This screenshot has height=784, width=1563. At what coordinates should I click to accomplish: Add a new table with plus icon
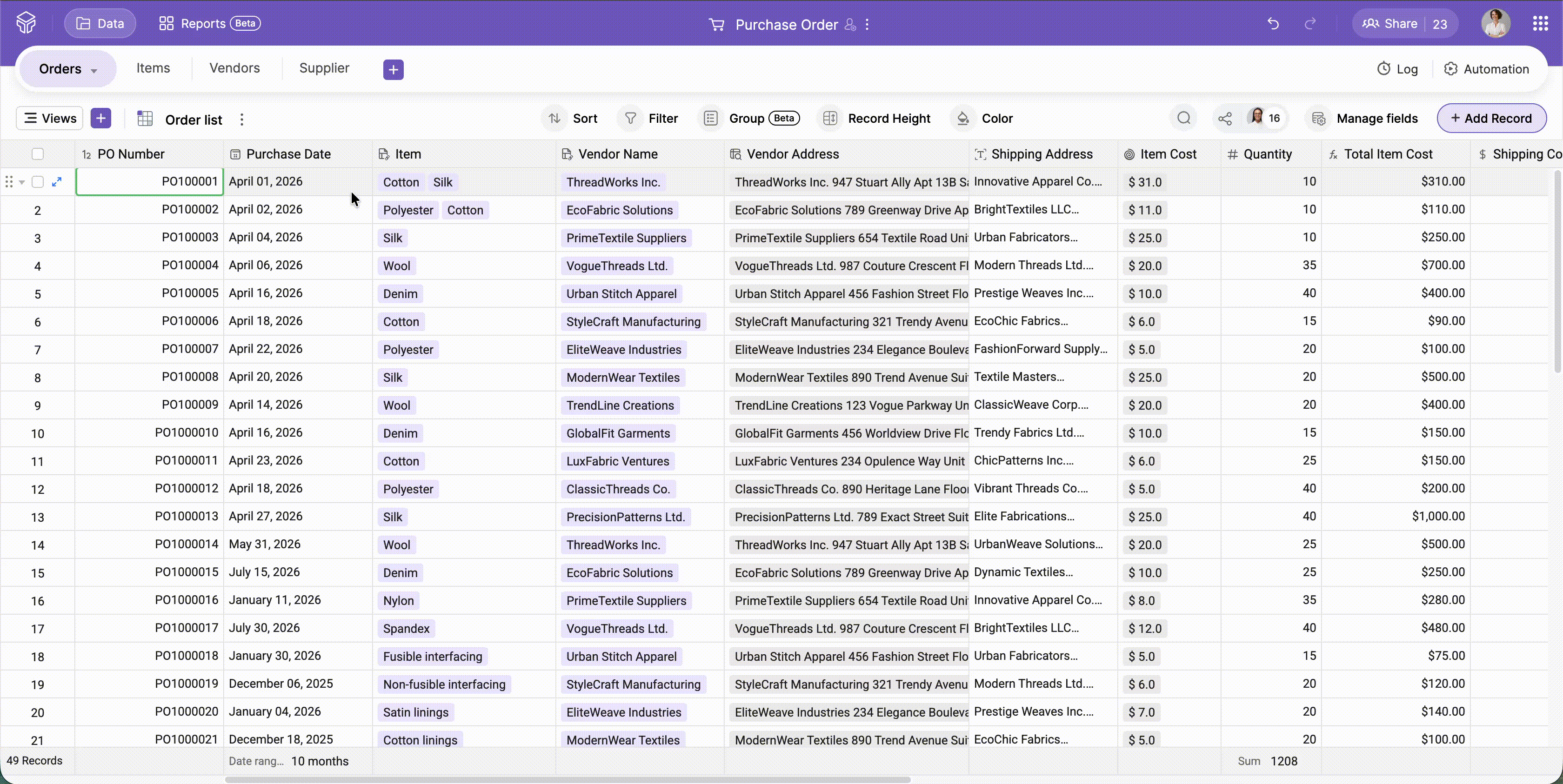(x=393, y=69)
